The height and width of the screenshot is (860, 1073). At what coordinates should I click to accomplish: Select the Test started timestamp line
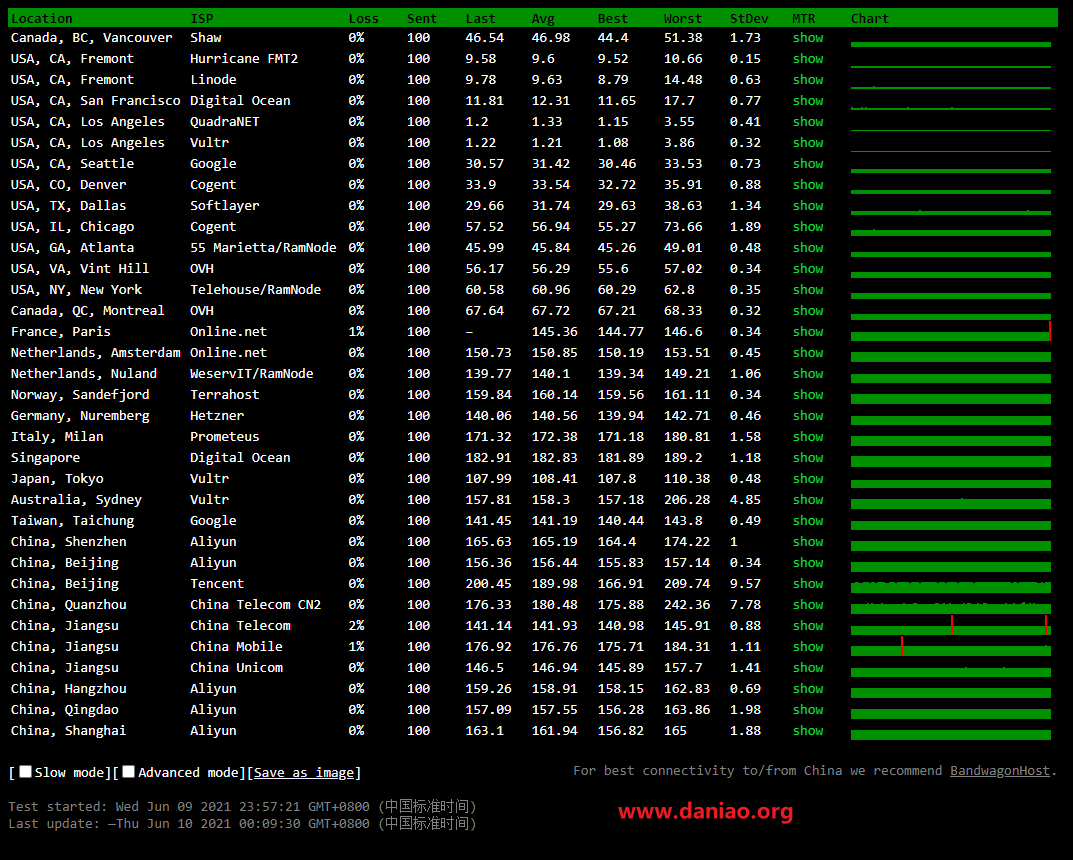(242, 807)
